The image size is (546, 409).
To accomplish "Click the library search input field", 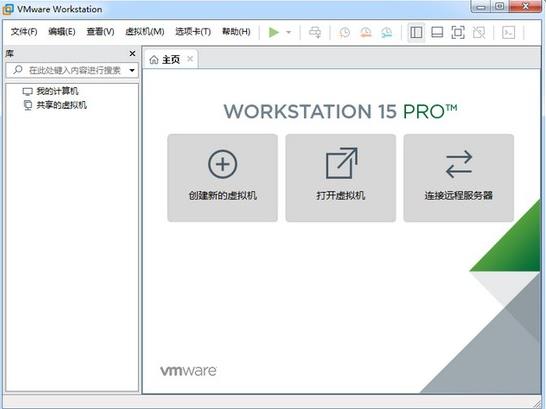I will click(x=72, y=70).
